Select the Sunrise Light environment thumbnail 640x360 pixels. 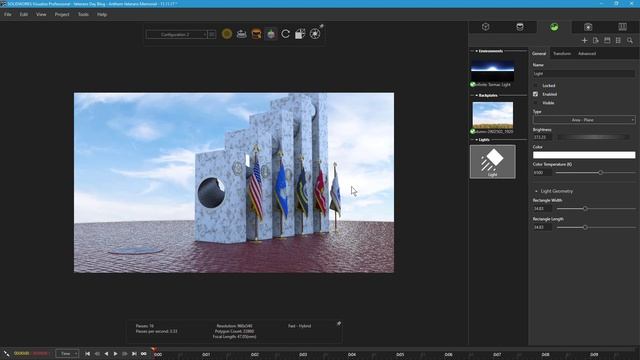coord(492,71)
